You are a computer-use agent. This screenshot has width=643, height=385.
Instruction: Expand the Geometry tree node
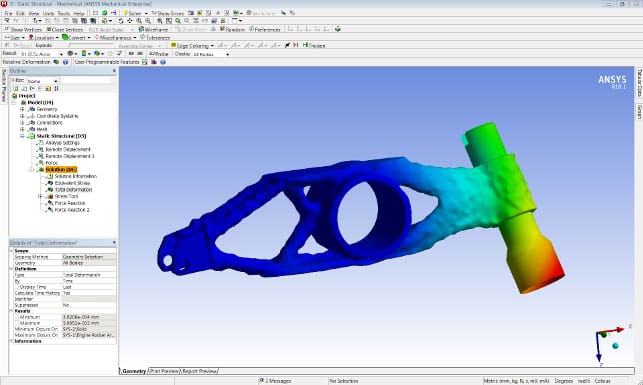tap(22, 109)
